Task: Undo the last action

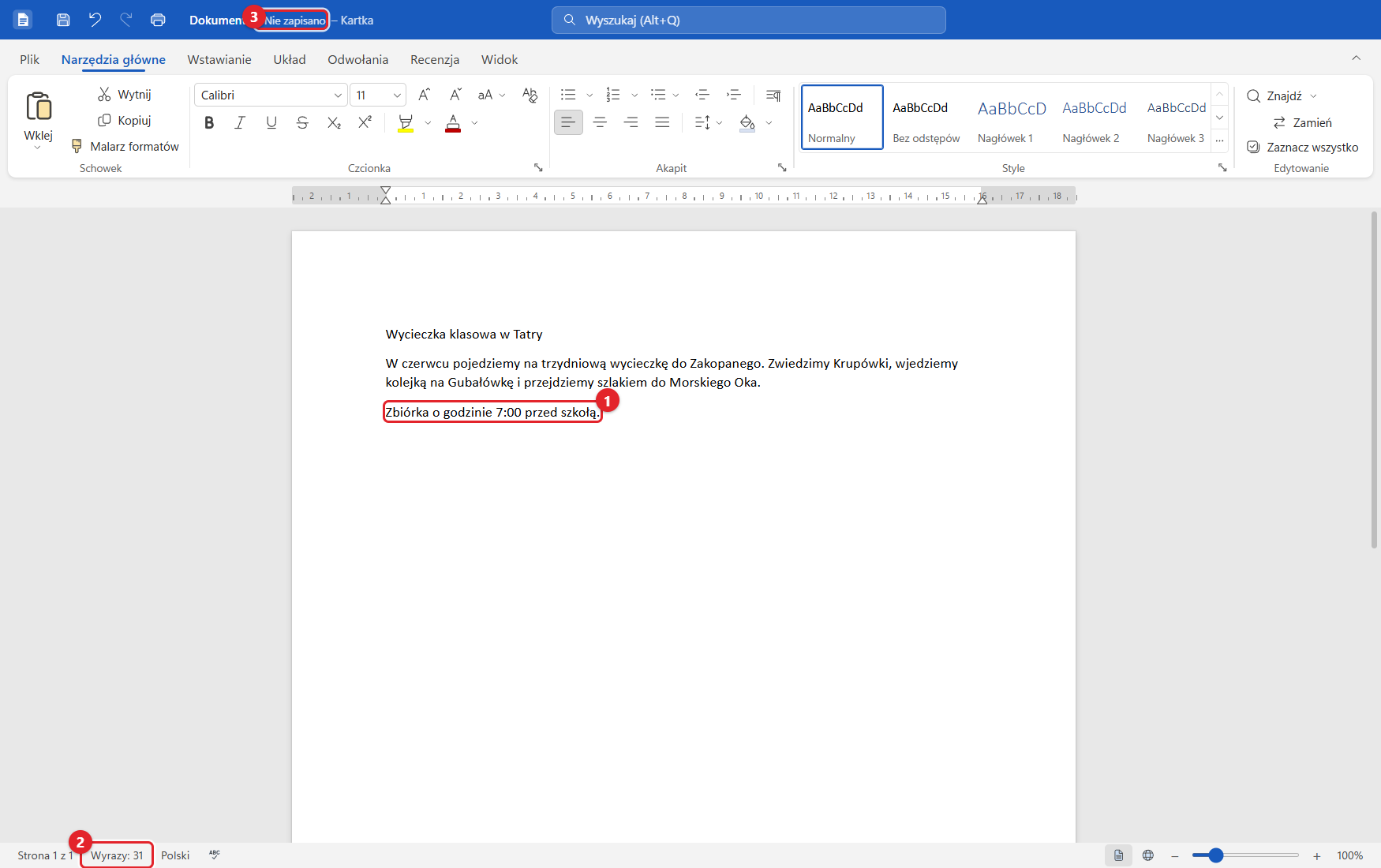Action: [95, 20]
